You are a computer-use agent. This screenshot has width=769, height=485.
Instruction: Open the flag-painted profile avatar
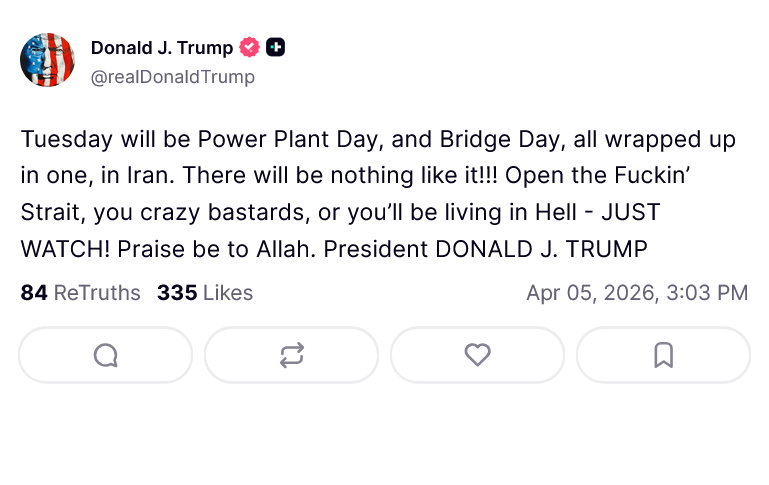pos(47,60)
